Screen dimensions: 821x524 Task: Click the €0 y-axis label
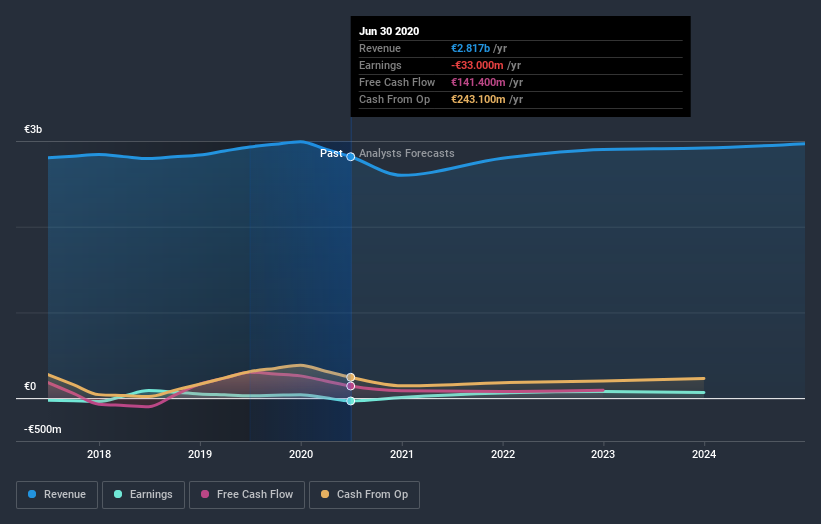(x=30, y=386)
